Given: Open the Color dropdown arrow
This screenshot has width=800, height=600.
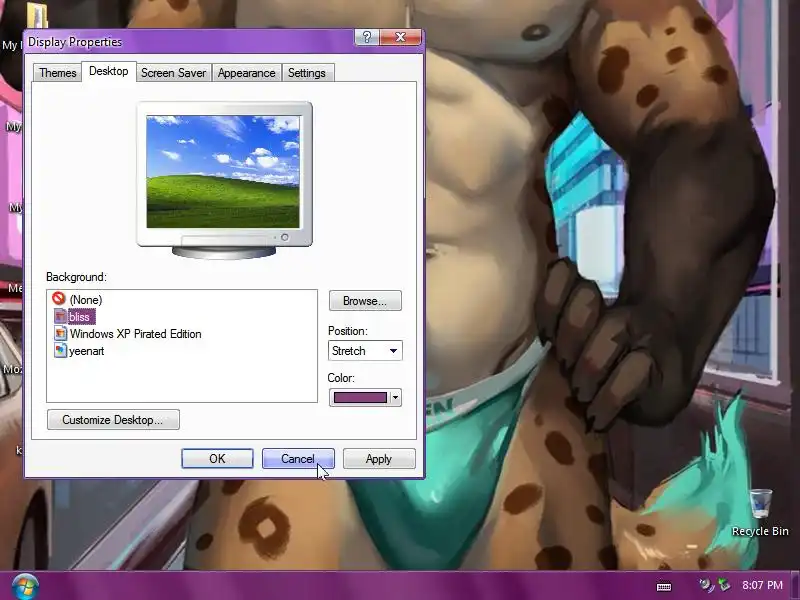Looking at the screenshot, I should pos(395,397).
